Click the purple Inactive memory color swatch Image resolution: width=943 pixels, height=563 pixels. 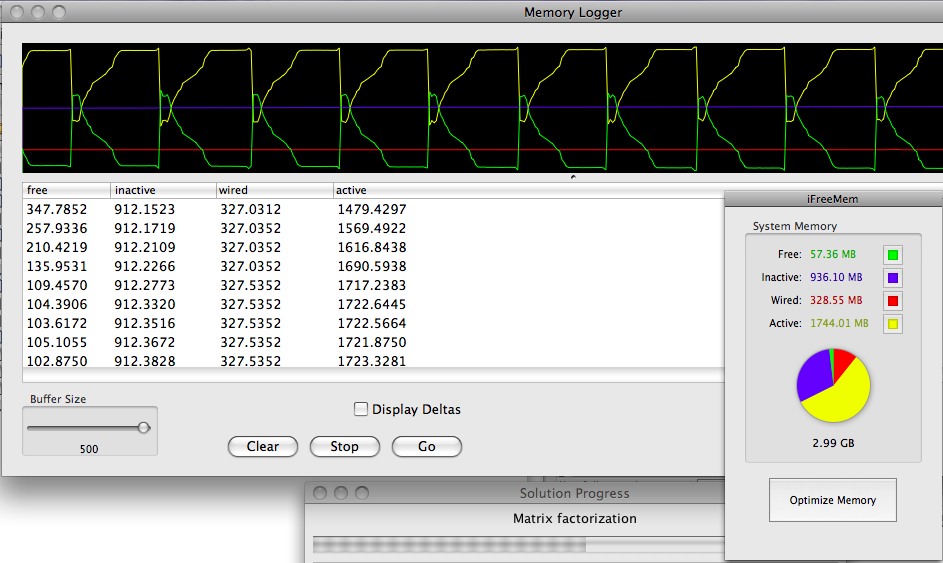pyautogui.click(x=892, y=278)
